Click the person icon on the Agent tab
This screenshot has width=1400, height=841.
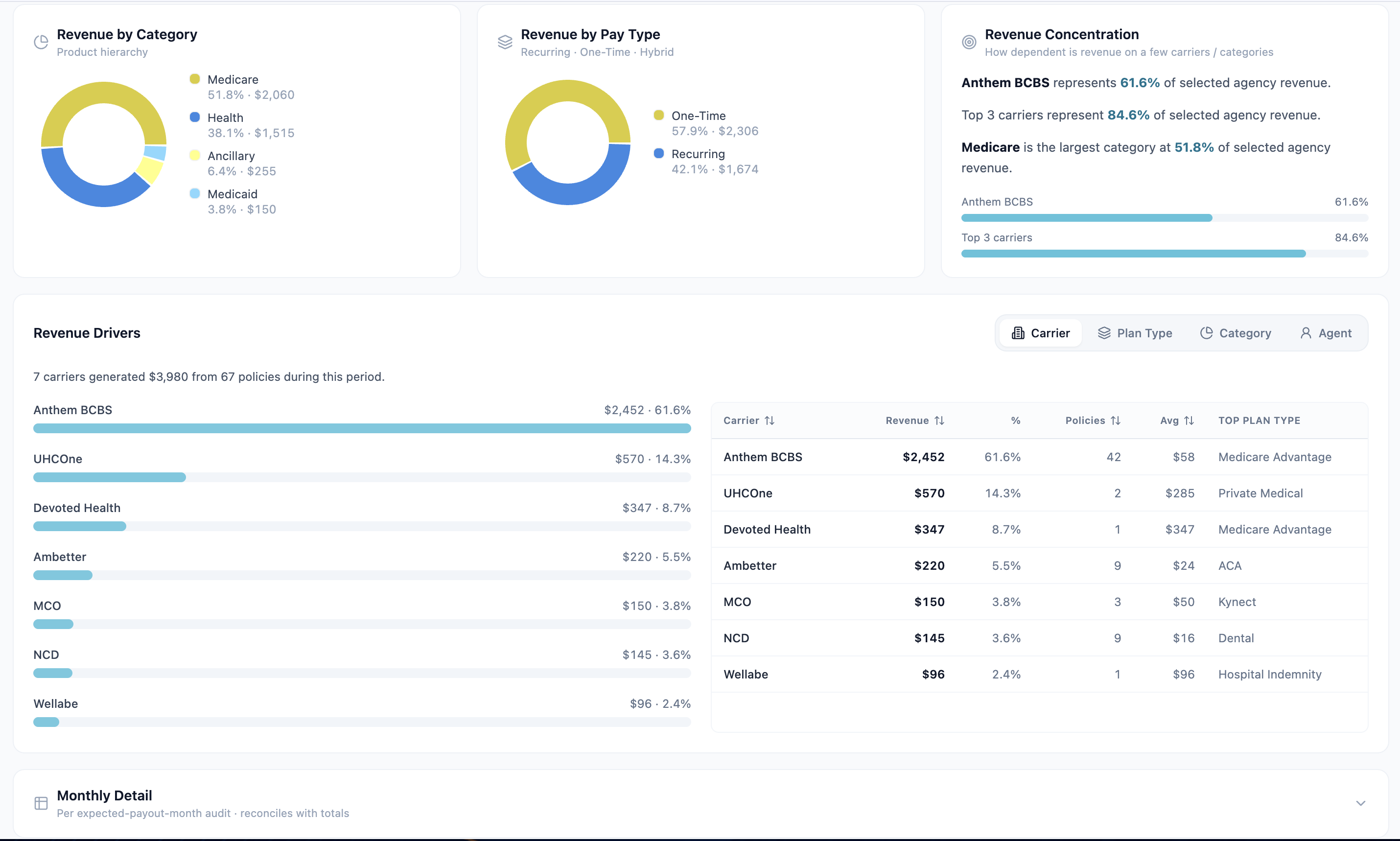tap(1306, 333)
